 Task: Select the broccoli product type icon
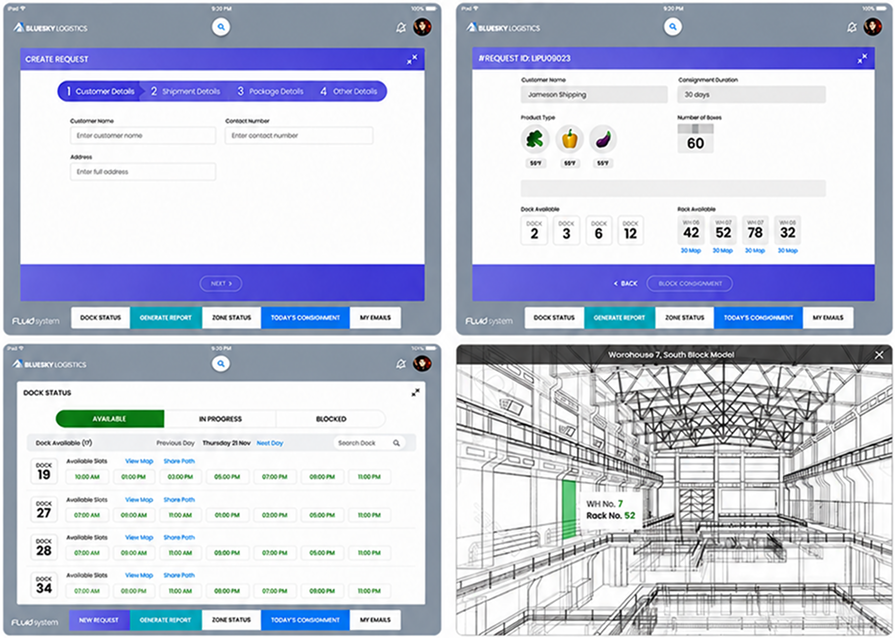(535, 139)
